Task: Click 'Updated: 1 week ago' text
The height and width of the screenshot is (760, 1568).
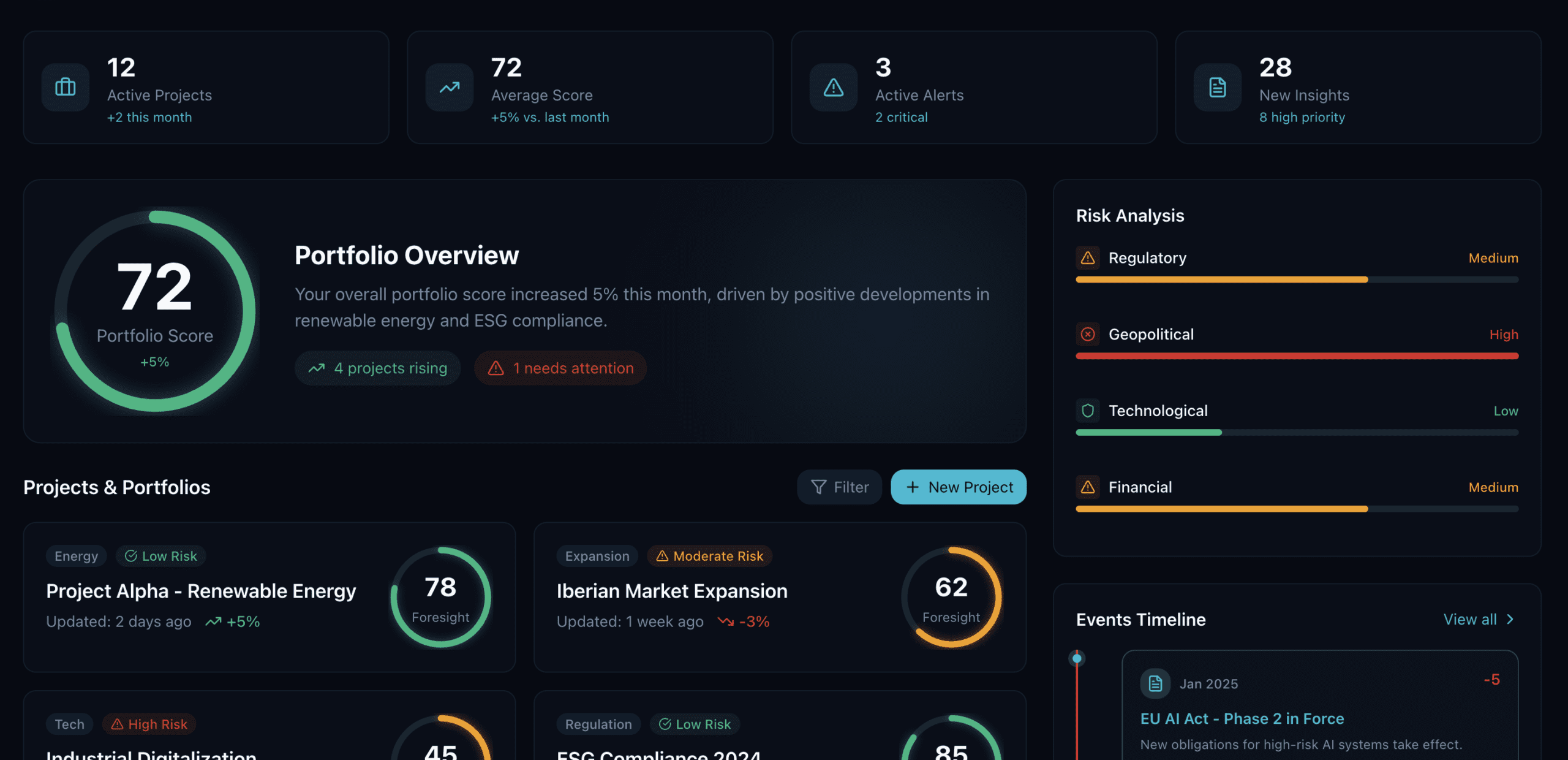Action: pyautogui.click(x=630, y=622)
